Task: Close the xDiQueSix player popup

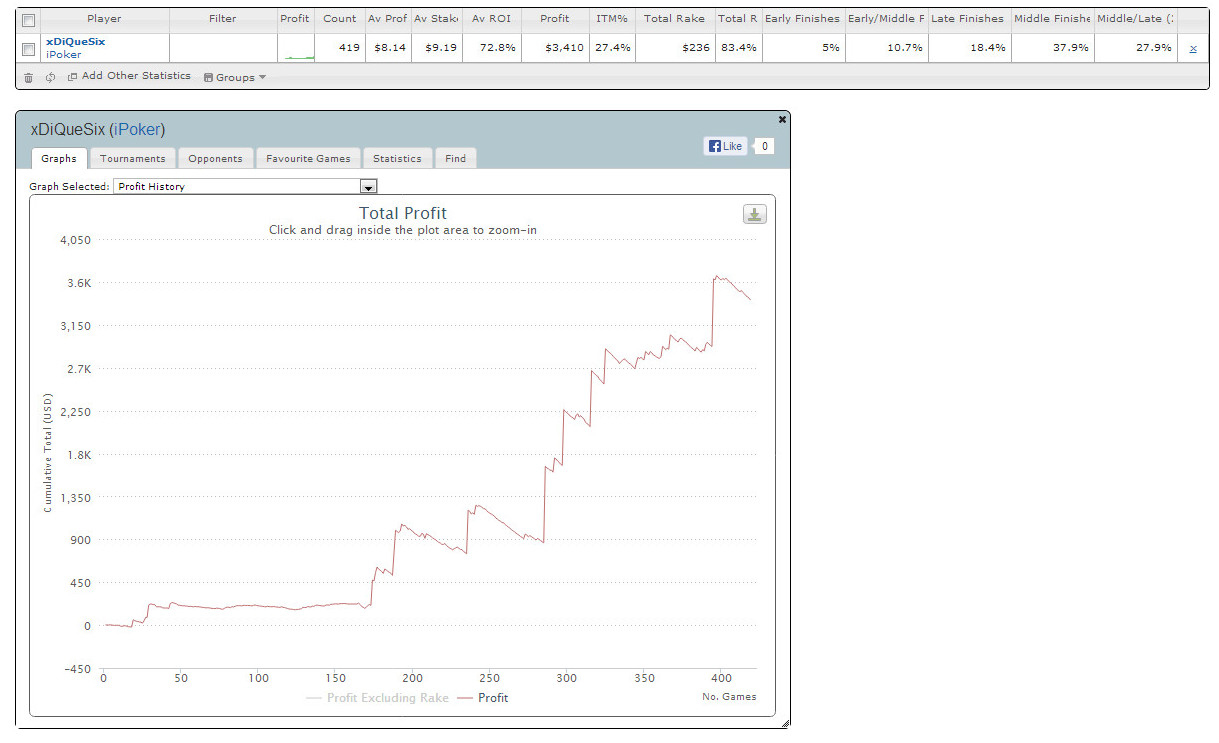Action: pyautogui.click(x=782, y=119)
